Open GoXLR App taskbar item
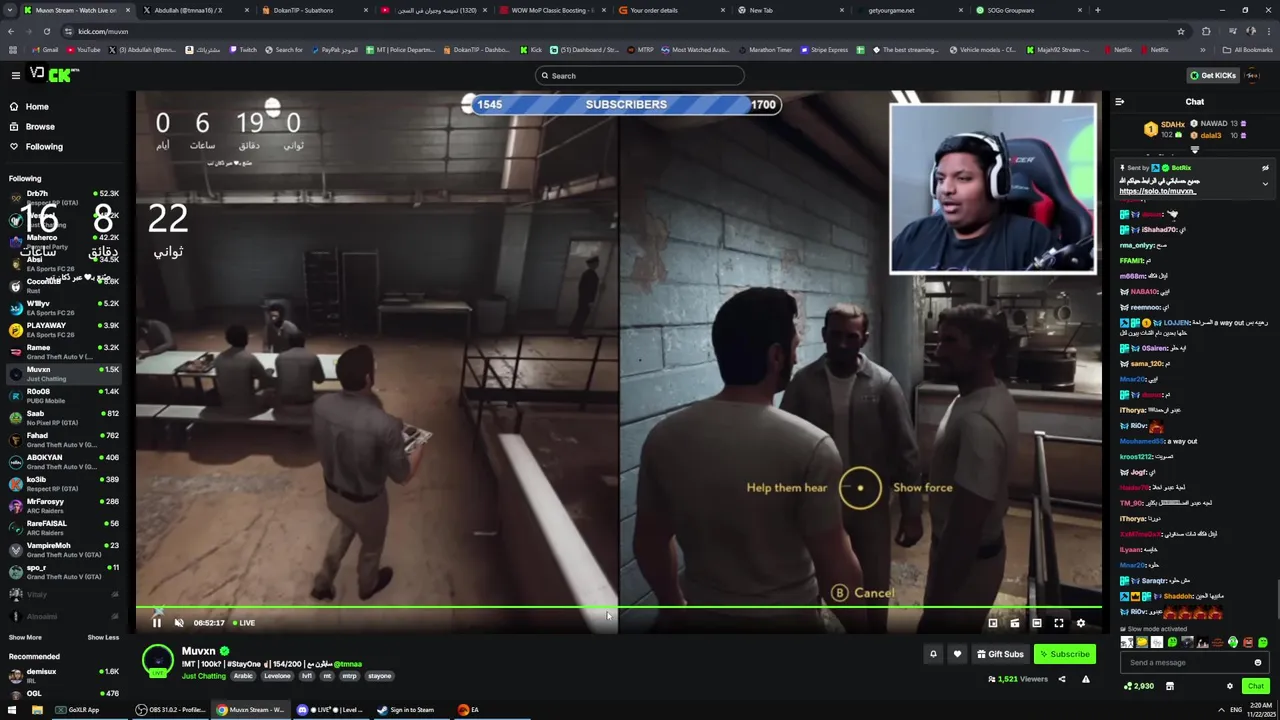1280x720 pixels. tap(79, 710)
